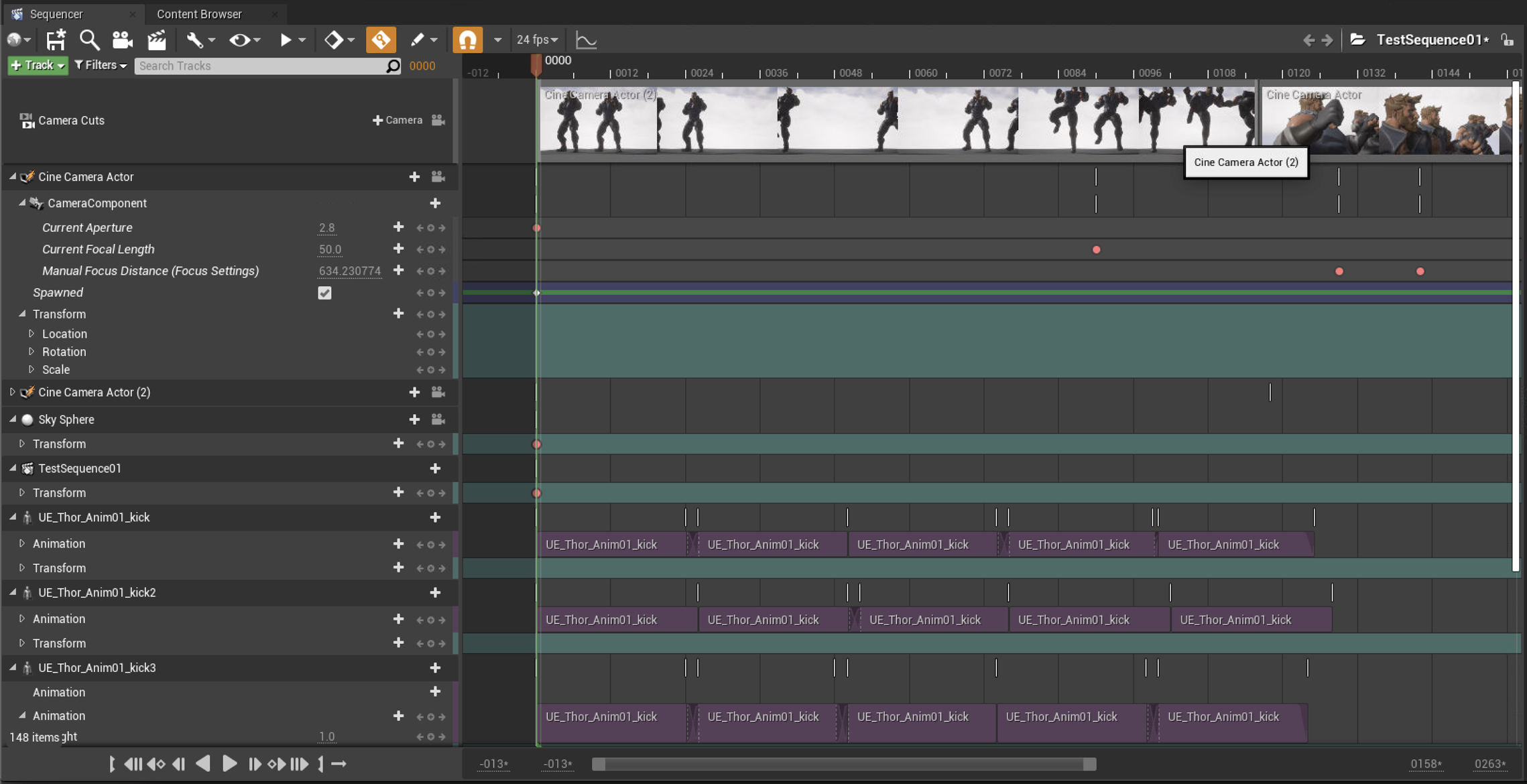Viewport: 1527px width, 784px height.
Task: Go to previous key on Manual Focus Distance
Action: (x=420, y=271)
